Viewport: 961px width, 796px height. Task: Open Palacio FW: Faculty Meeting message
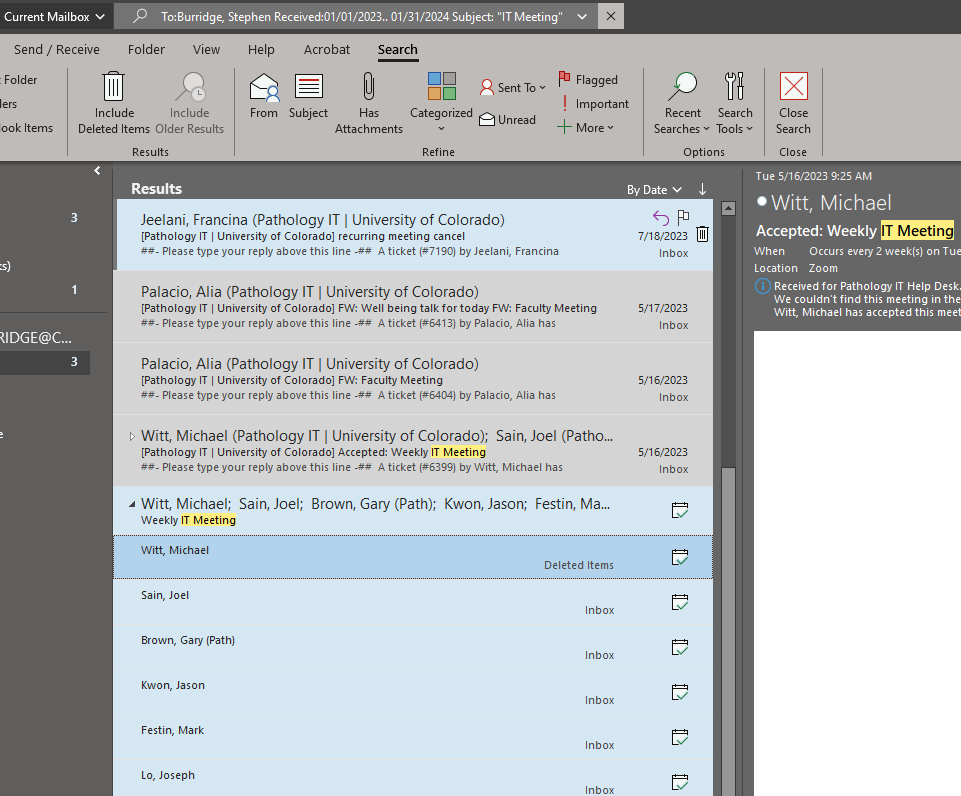pos(413,379)
